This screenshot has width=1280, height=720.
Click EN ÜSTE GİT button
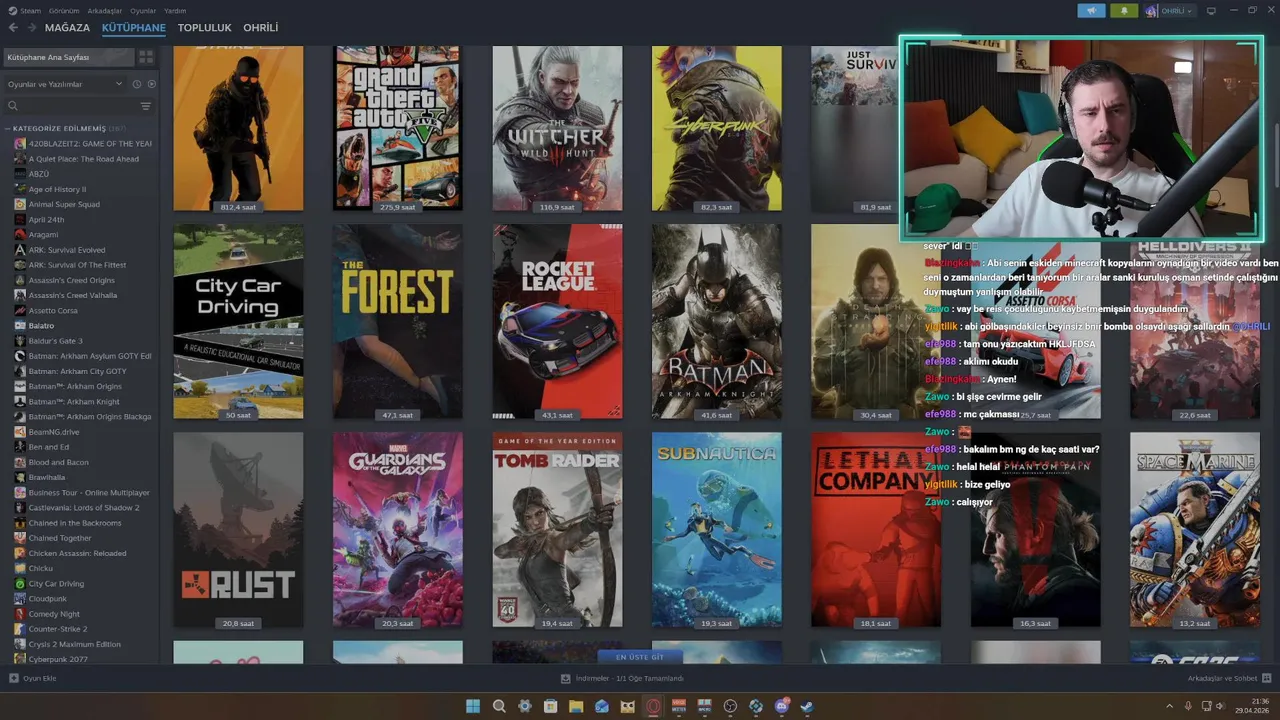pyautogui.click(x=640, y=657)
